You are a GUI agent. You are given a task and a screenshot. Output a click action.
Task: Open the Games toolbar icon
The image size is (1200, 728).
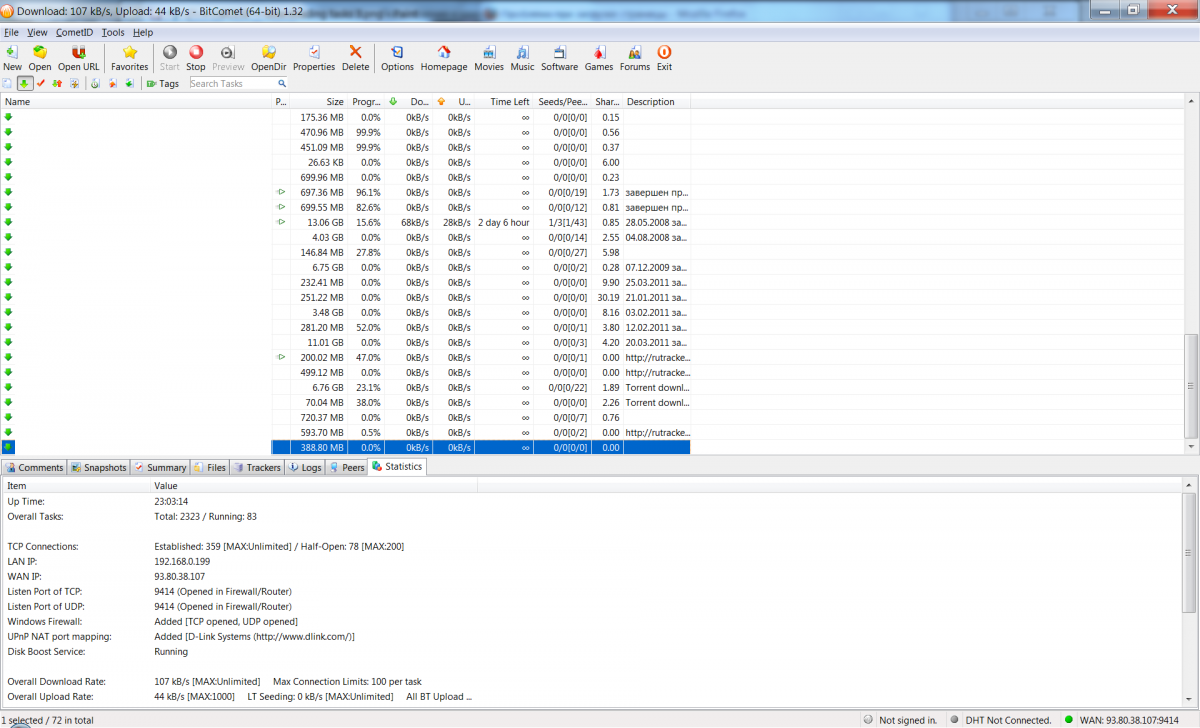pos(599,52)
